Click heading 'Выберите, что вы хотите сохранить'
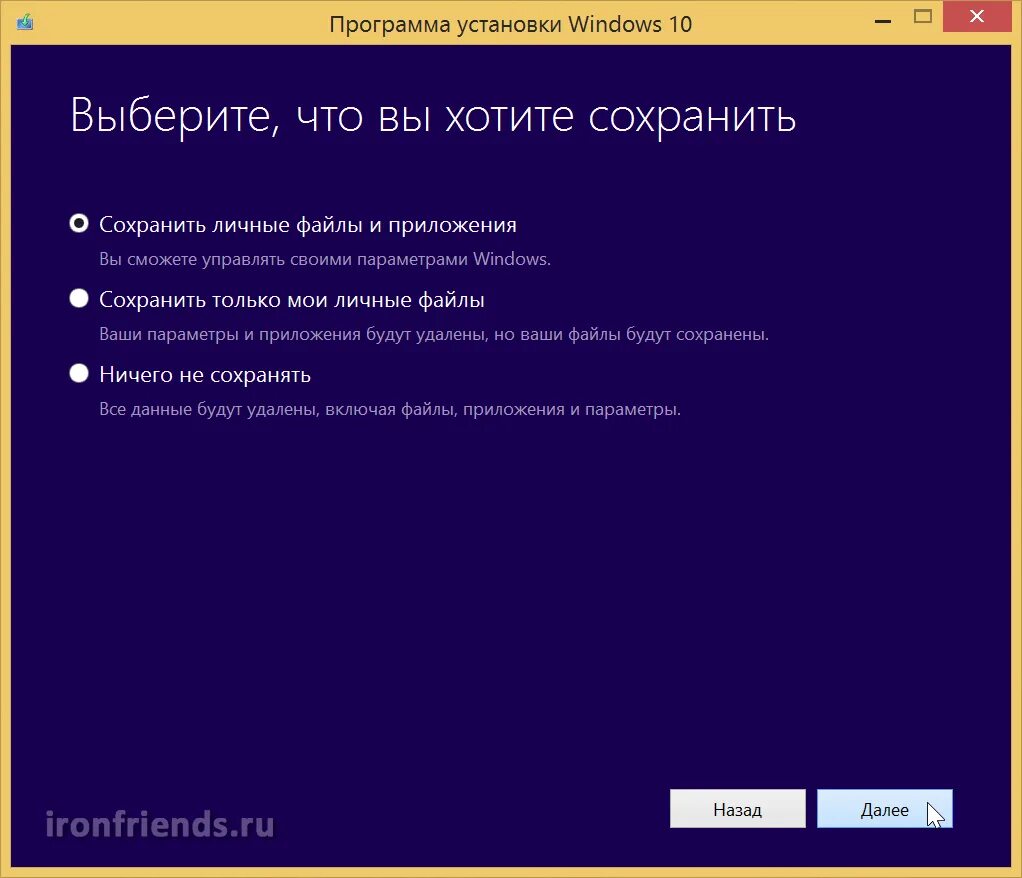The height and width of the screenshot is (878, 1022). [x=433, y=115]
